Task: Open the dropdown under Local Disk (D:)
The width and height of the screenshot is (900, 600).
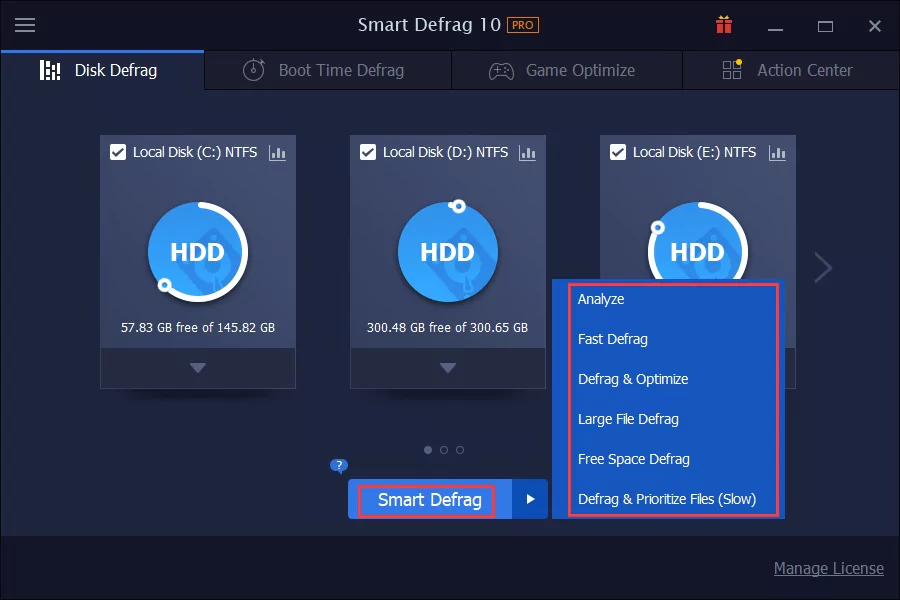Action: click(447, 368)
